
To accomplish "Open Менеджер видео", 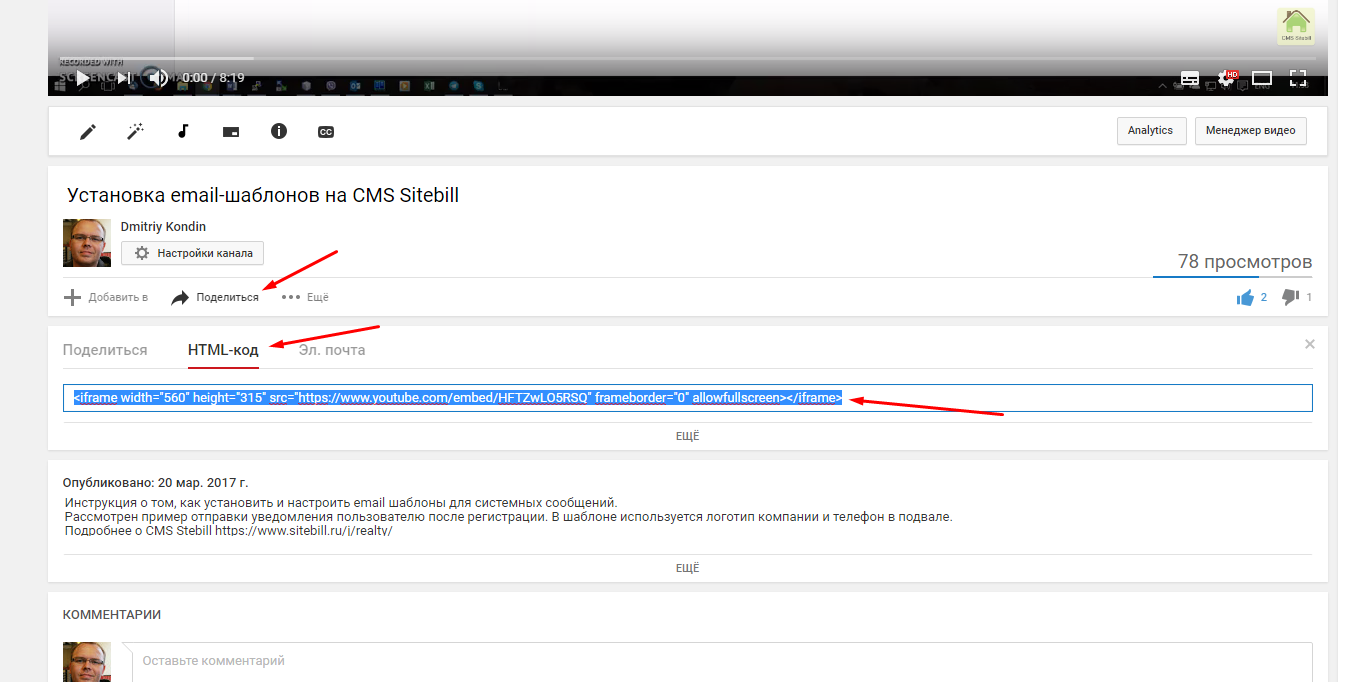I will point(1250,131).
